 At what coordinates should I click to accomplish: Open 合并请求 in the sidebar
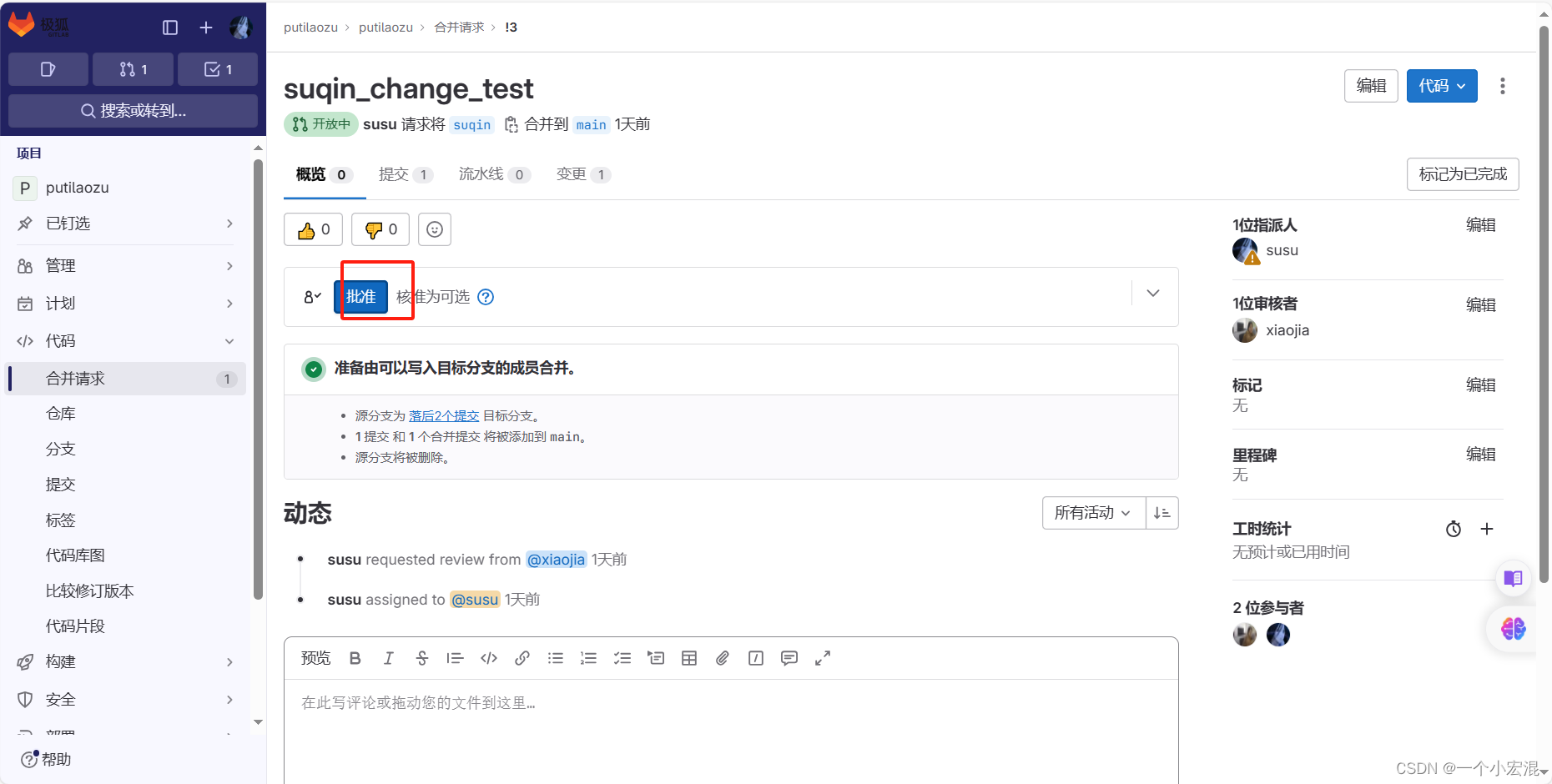(127, 379)
